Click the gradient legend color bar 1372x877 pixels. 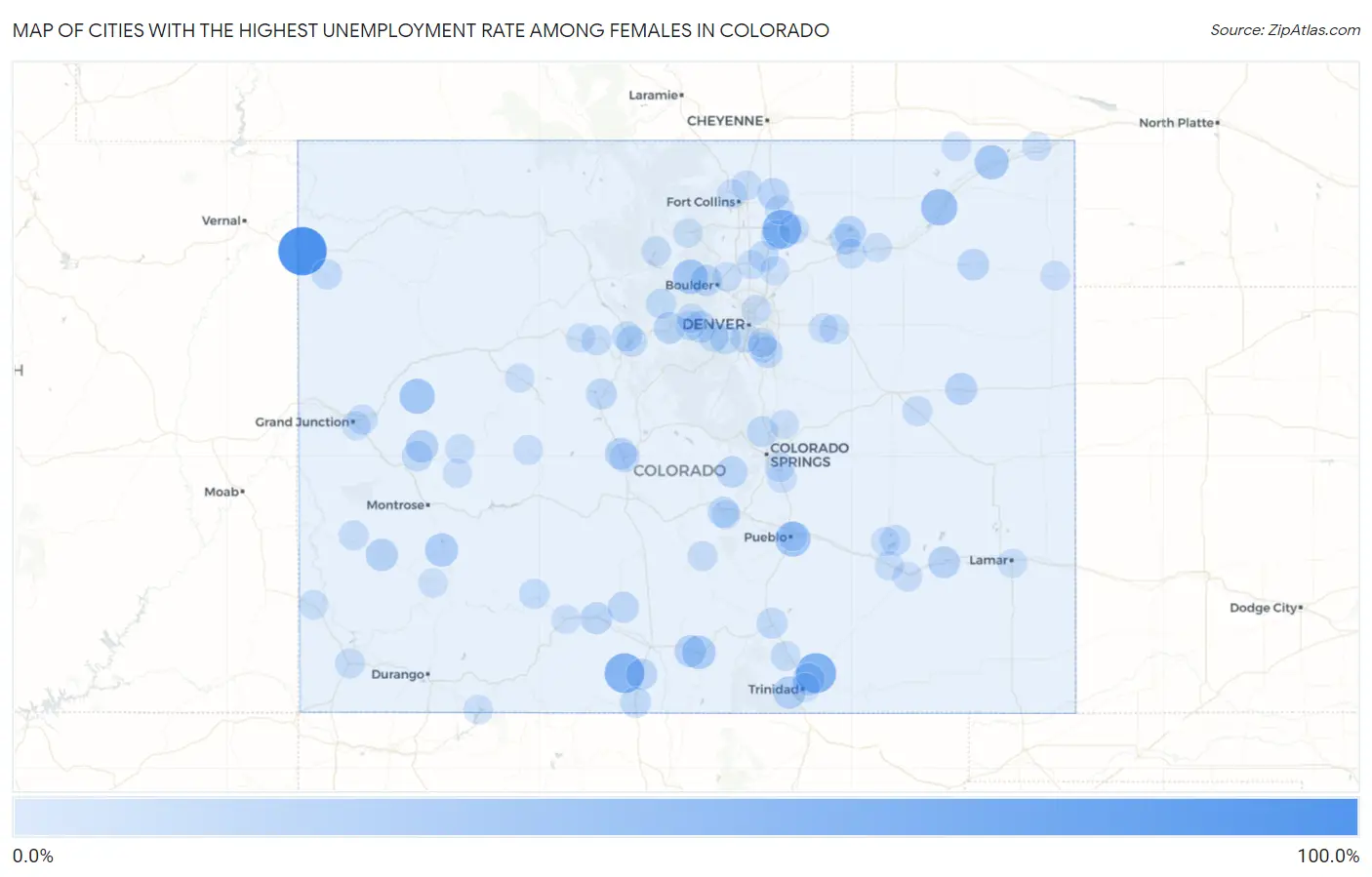click(685, 817)
